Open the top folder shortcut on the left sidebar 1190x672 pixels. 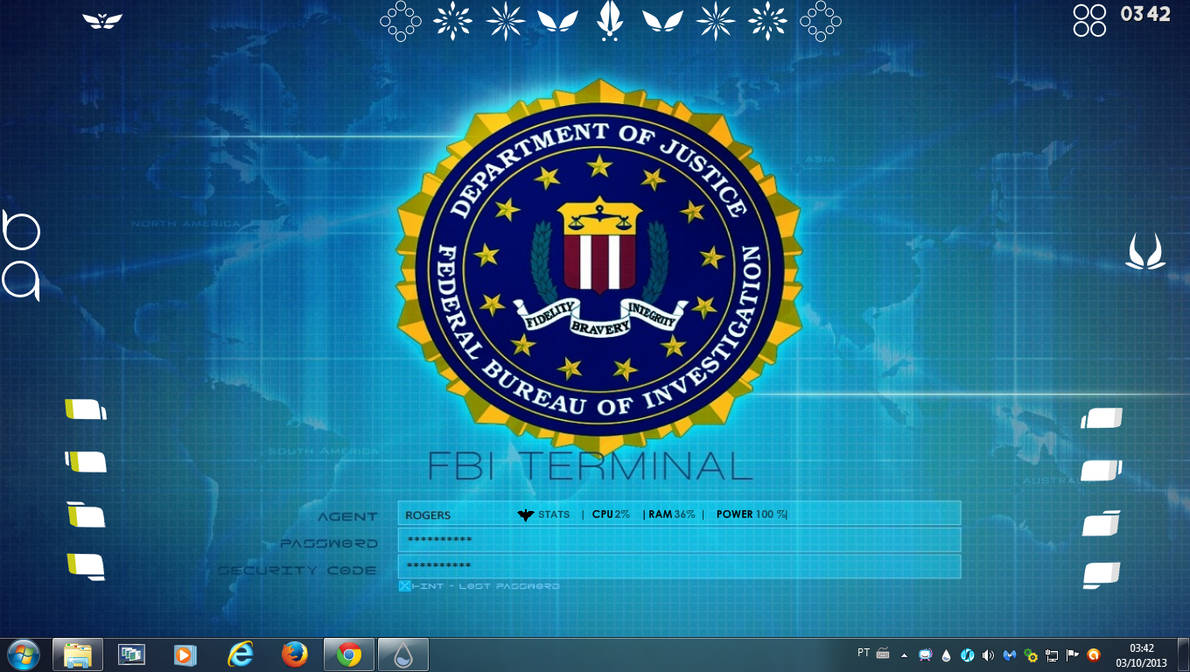pos(83,408)
